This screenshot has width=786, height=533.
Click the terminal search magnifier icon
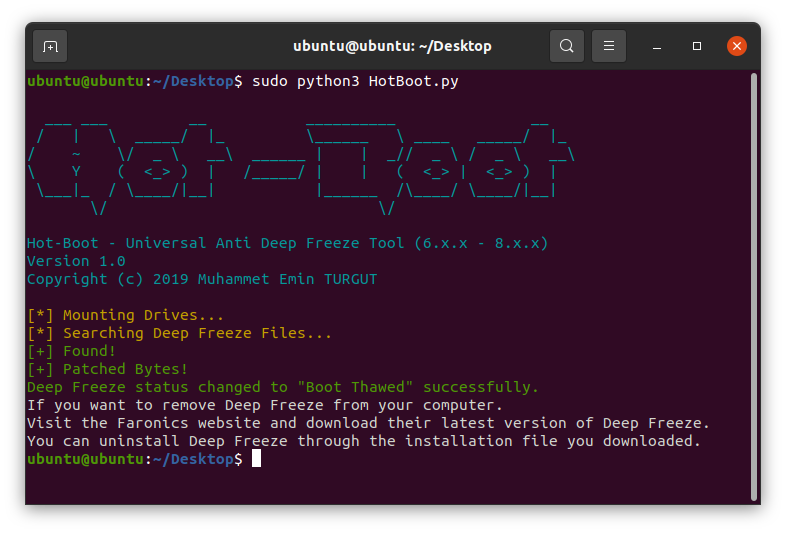(x=566, y=46)
